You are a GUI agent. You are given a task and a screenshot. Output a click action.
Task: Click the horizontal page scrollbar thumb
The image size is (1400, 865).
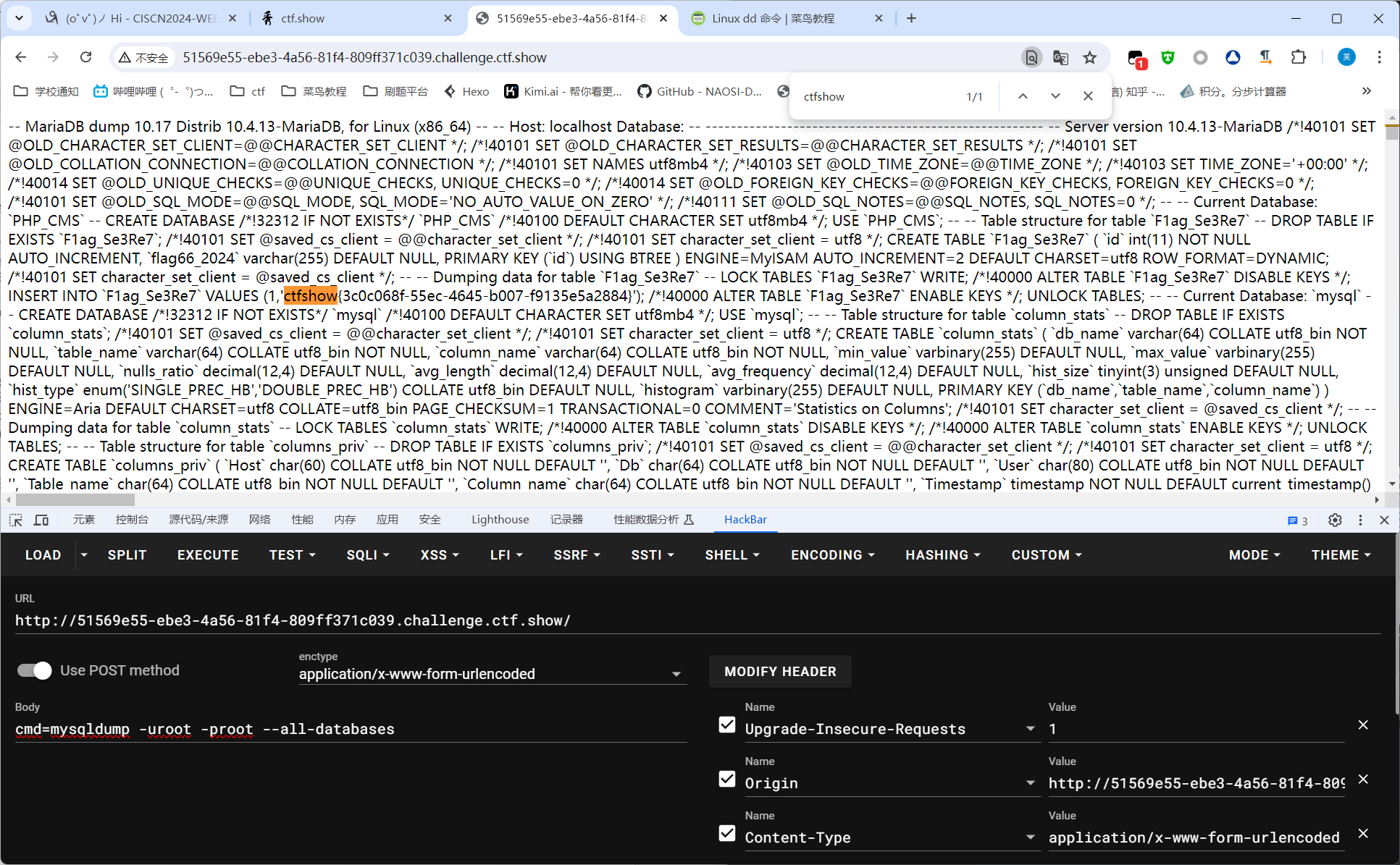coord(75,499)
